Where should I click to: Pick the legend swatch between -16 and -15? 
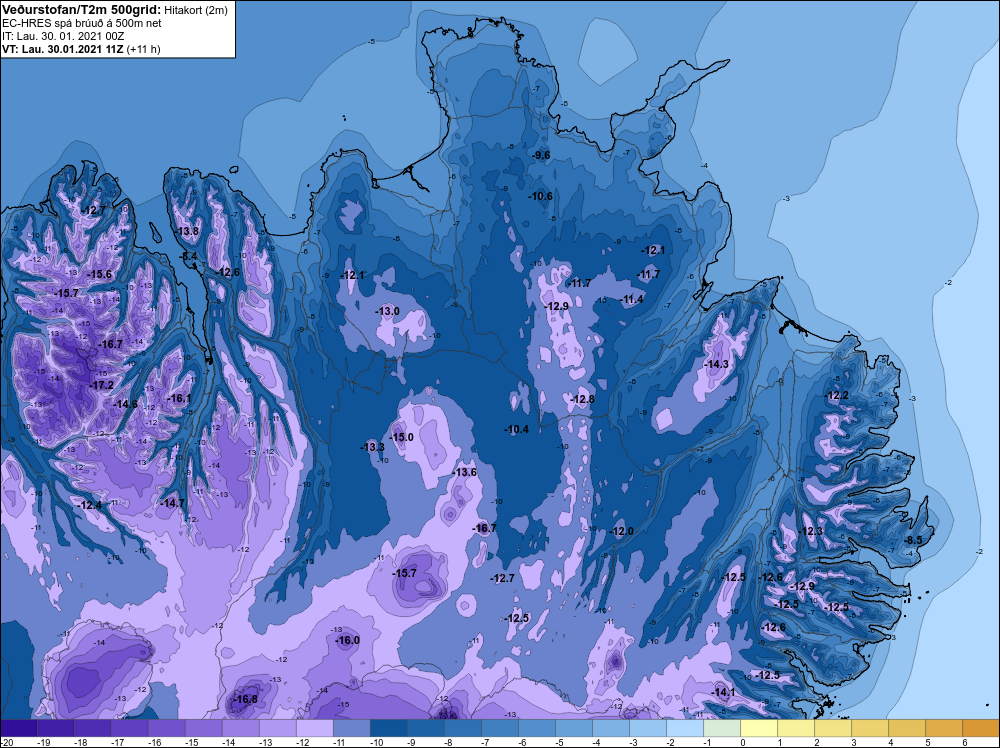pyautogui.click(x=166, y=728)
